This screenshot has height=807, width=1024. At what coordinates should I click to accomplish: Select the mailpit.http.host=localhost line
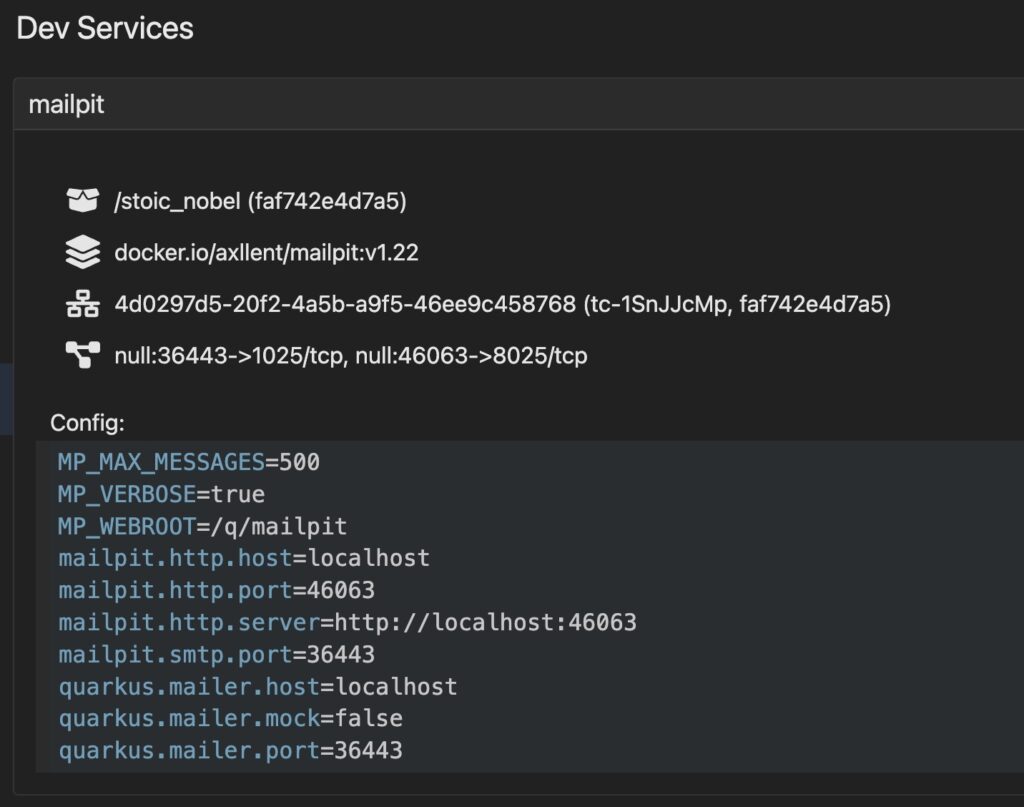pos(244,558)
